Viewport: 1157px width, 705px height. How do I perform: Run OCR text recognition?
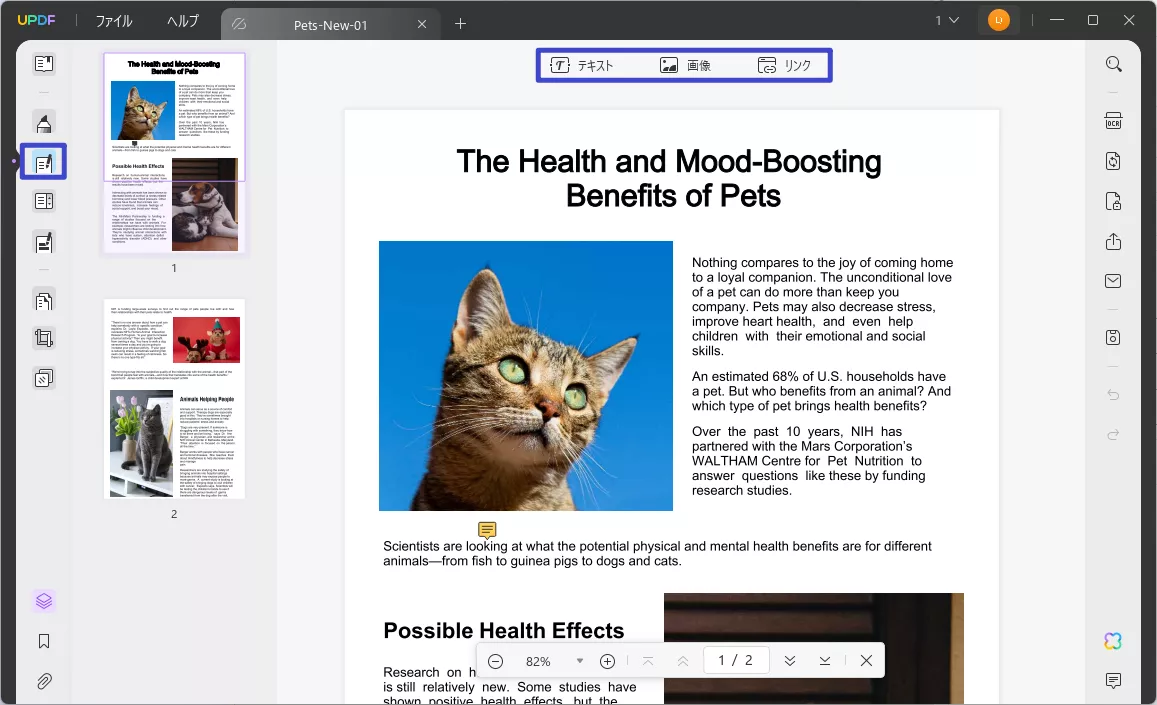pyautogui.click(x=1113, y=121)
